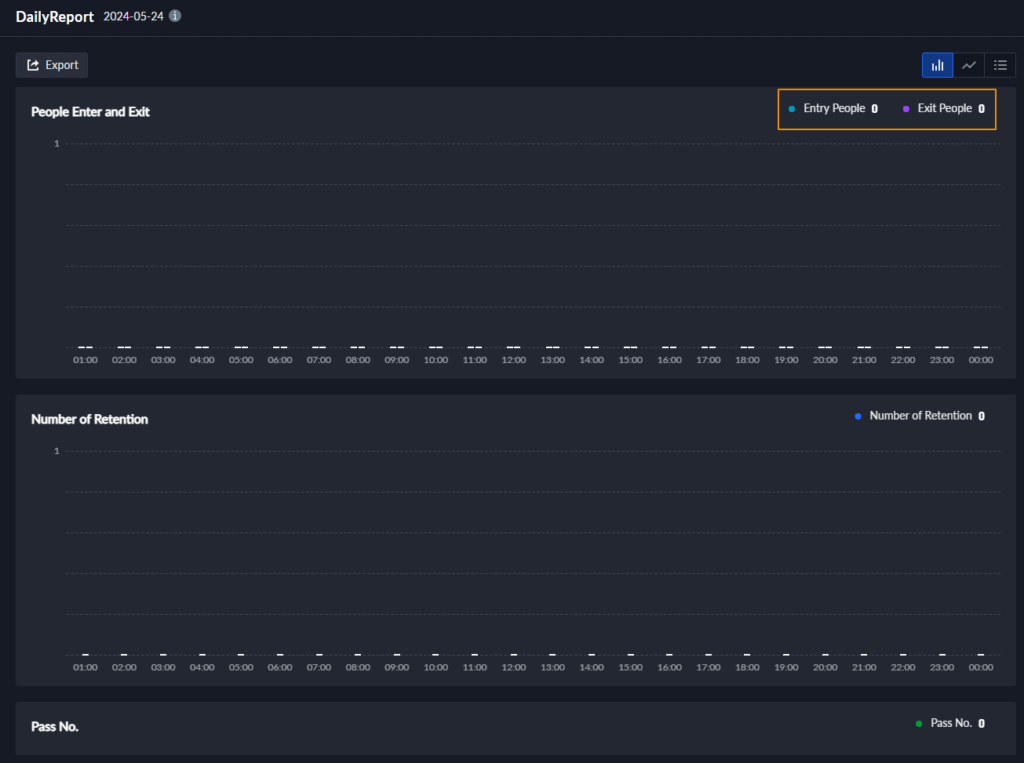Toggle the Number of Retention legend series
The height and width of the screenshot is (763, 1024).
coord(919,416)
